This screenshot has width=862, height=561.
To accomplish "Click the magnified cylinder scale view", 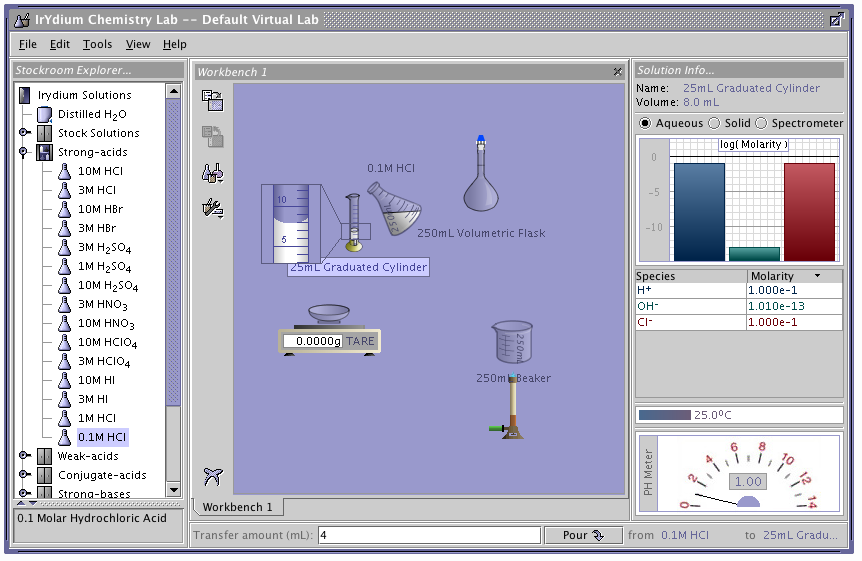I will click(291, 224).
